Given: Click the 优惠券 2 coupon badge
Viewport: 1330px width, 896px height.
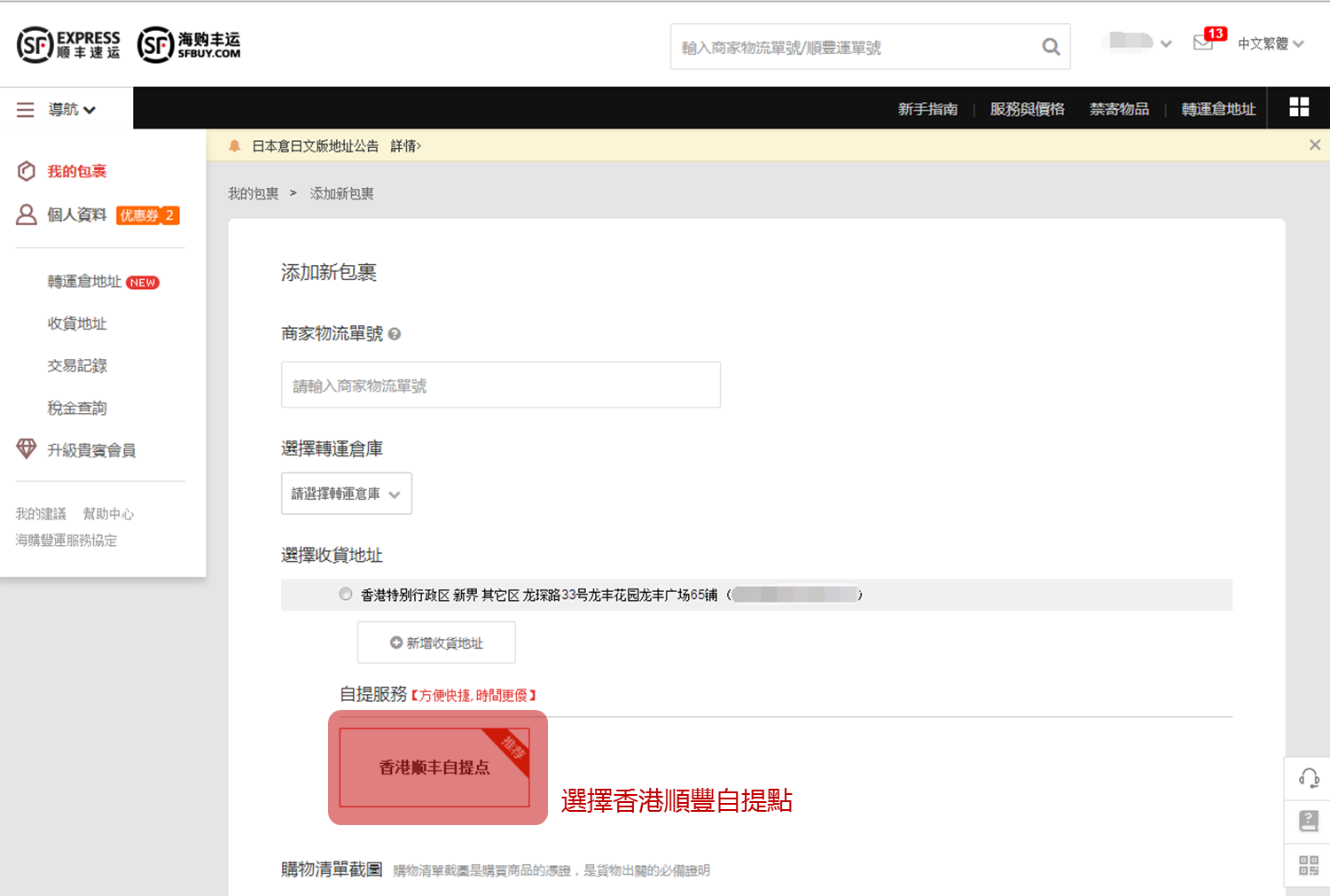Looking at the screenshot, I should (x=148, y=215).
